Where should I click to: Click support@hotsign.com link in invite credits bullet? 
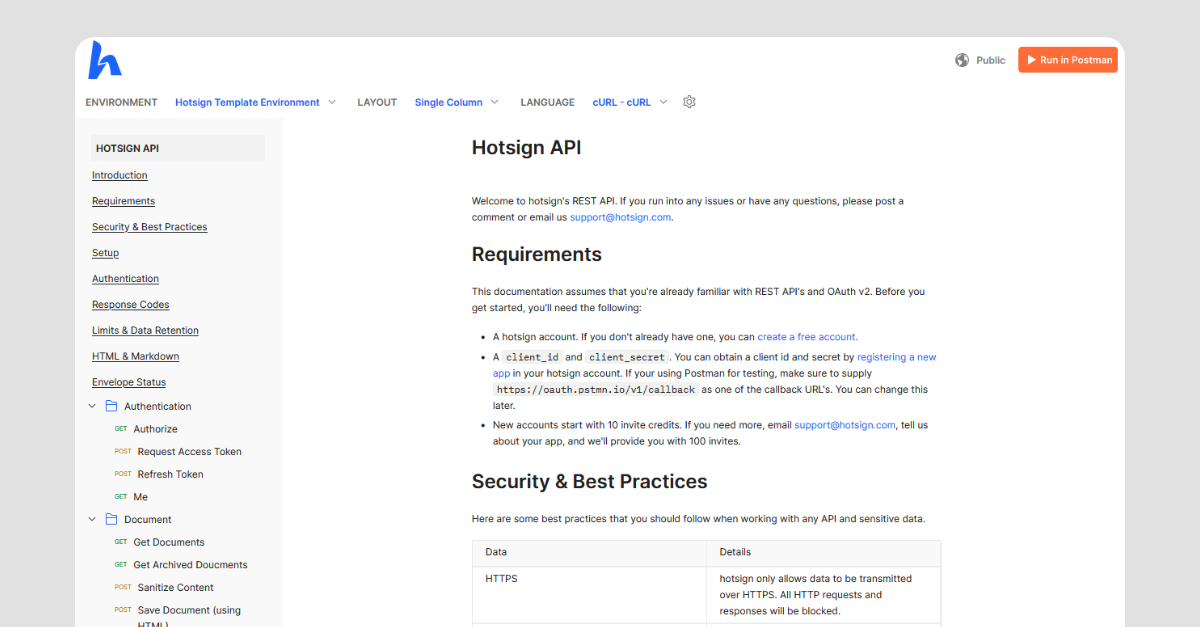(845, 425)
